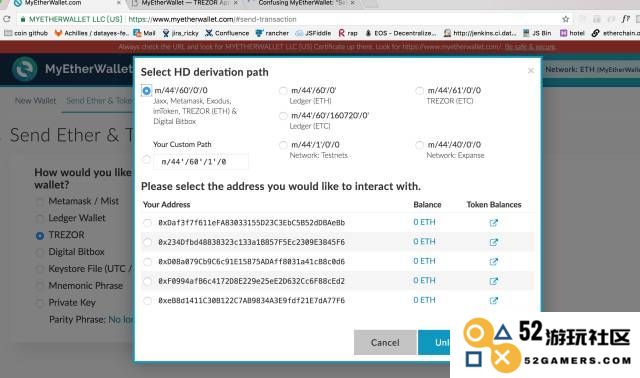The image size is (640, 378).
Task: Open the Confluence bookmark
Action: (x=227, y=33)
